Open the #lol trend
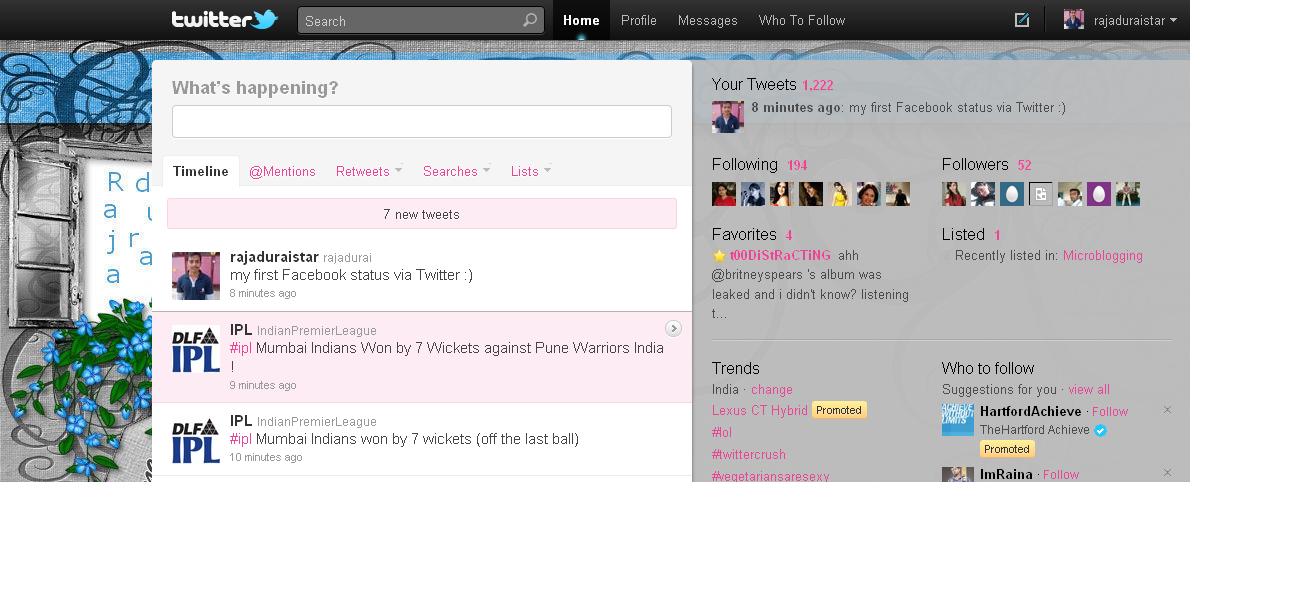The image size is (1298, 613). (721, 433)
